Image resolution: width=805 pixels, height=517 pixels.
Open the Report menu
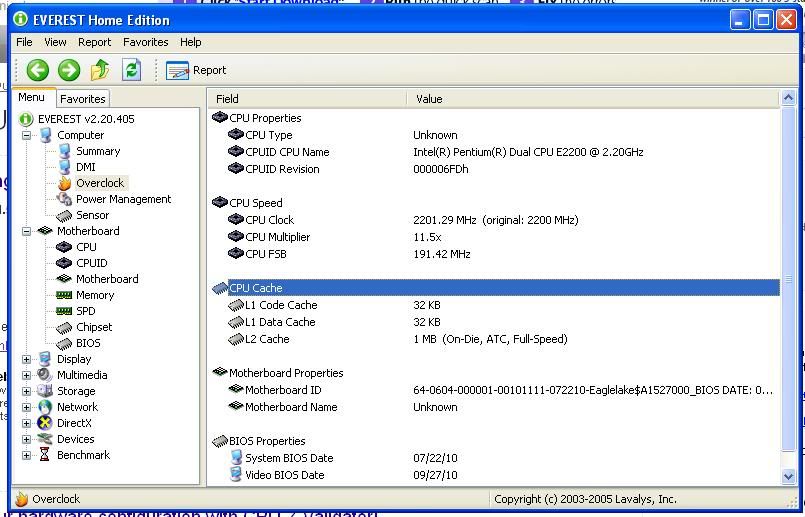(x=94, y=42)
